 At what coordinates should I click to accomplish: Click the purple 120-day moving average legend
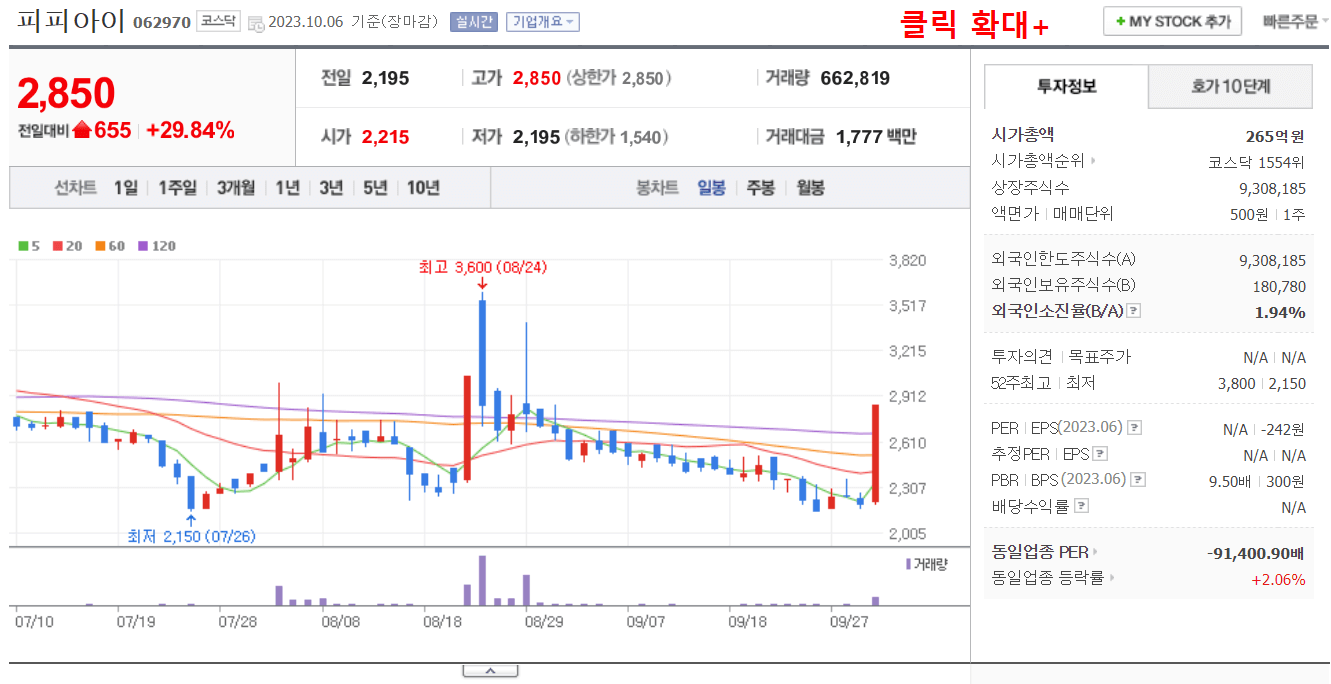point(157,246)
